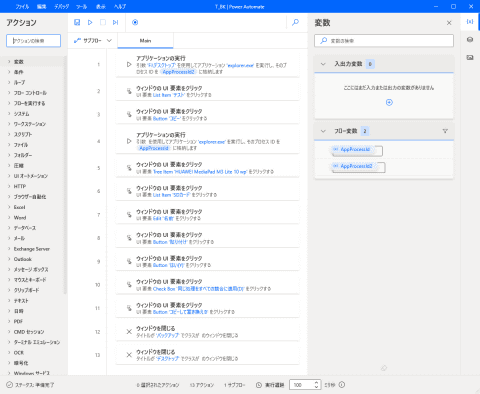480x394 pixels.
Task: Run the flow with play icon
Action: click(90, 22)
